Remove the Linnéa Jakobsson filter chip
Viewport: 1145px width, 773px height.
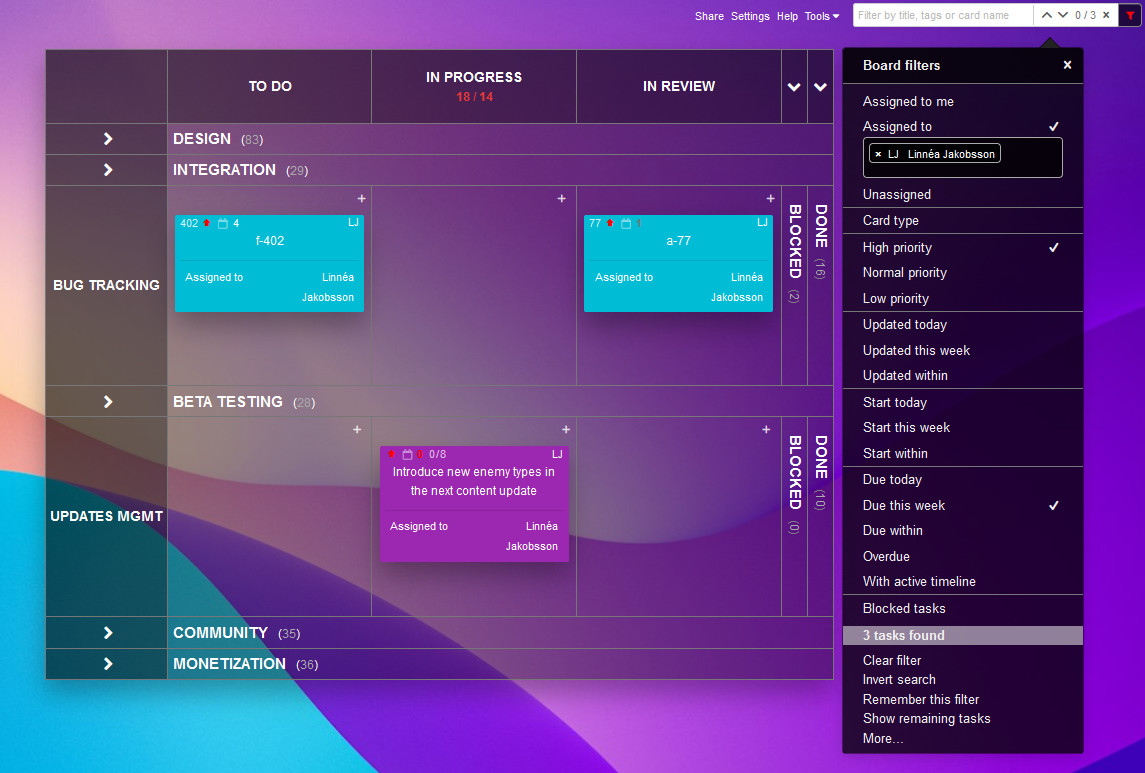pyautogui.click(x=879, y=154)
